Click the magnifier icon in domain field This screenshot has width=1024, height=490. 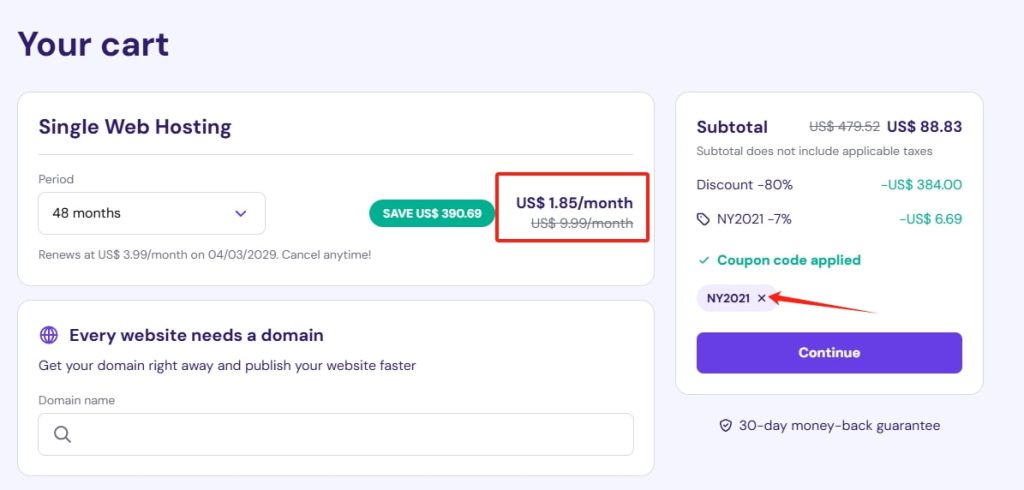click(63, 434)
